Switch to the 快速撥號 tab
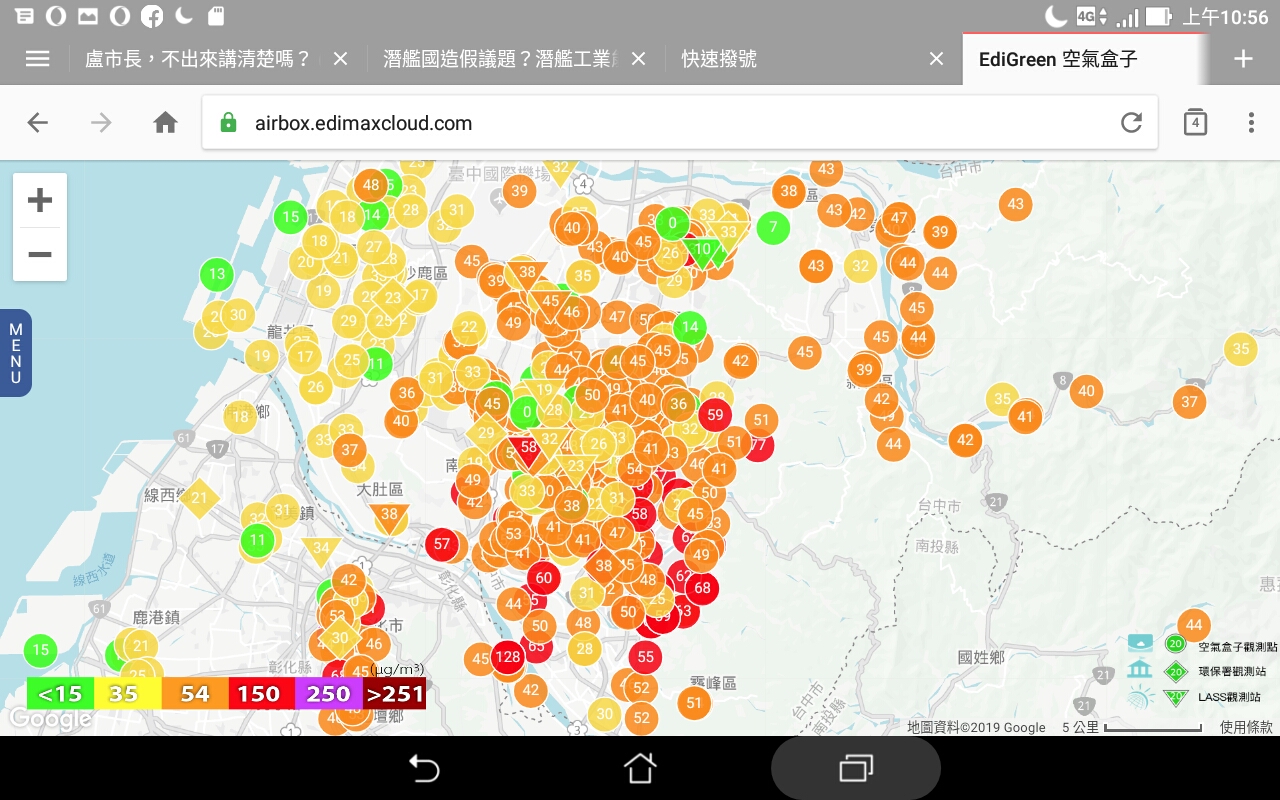Image resolution: width=1280 pixels, height=800 pixels. tap(719, 59)
